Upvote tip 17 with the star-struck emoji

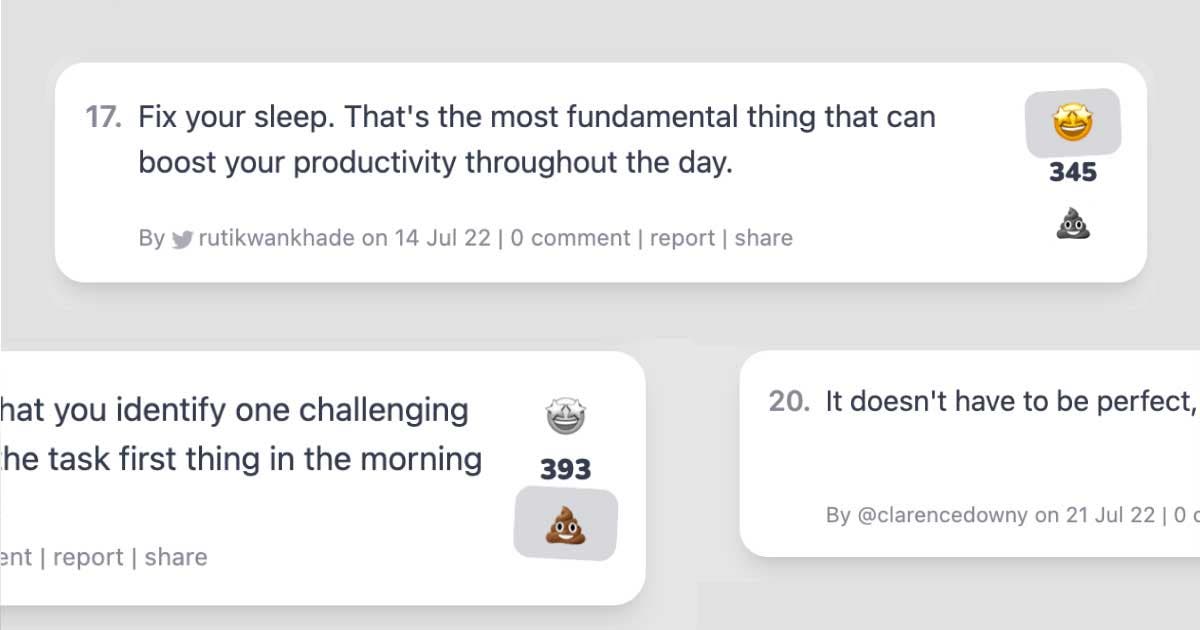click(x=1073, y=124)
